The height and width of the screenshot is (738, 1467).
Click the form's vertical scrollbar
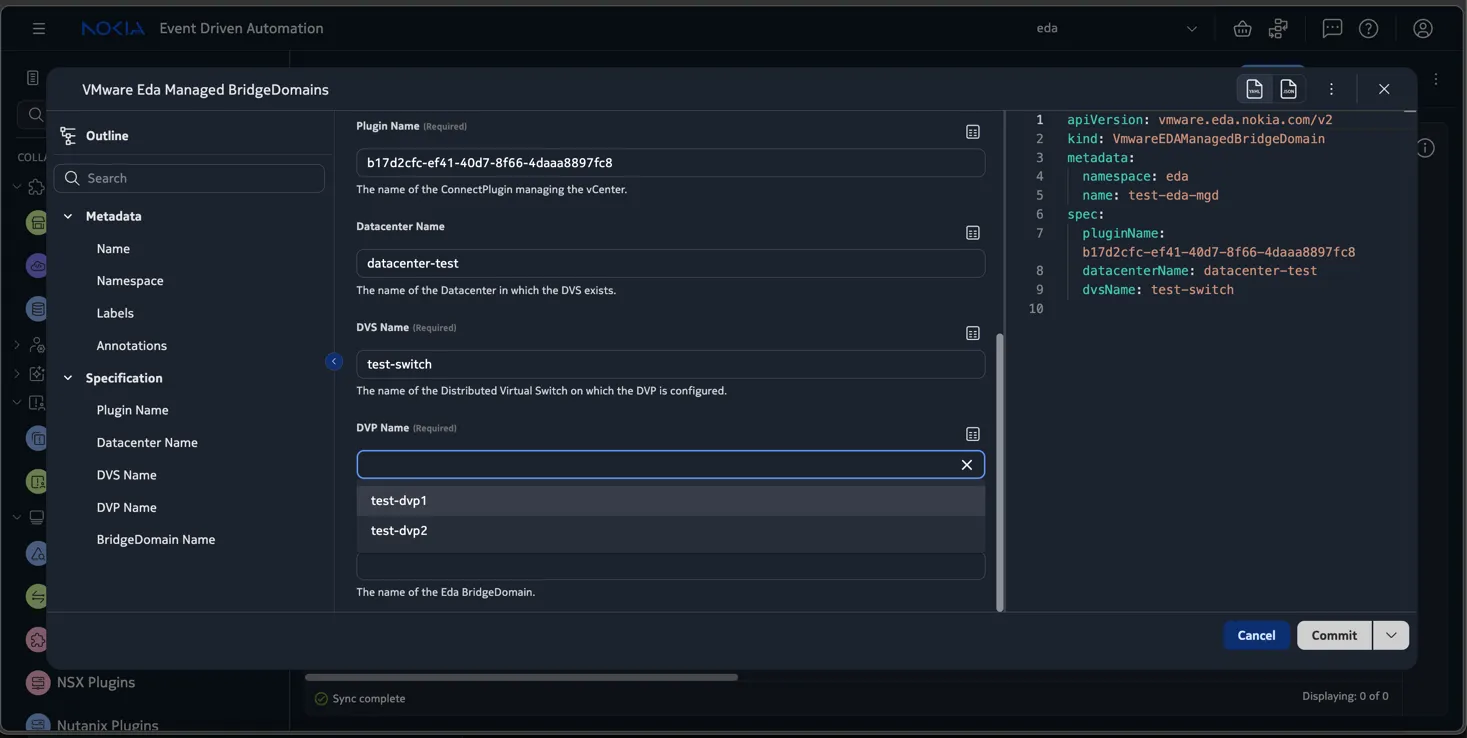point(999,472)
